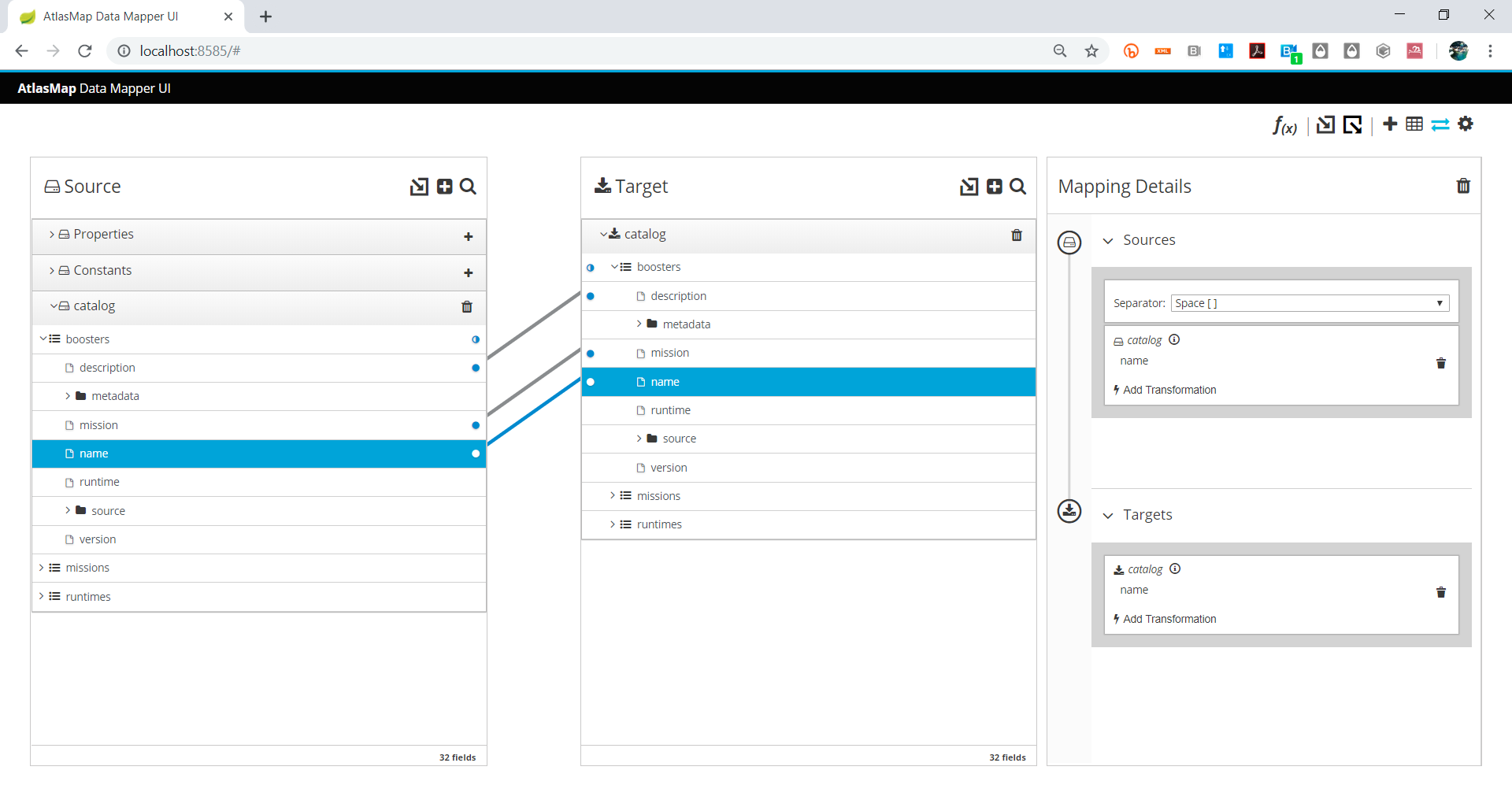Click the mapped-field indicator dot beside name

tap(476, 454)
